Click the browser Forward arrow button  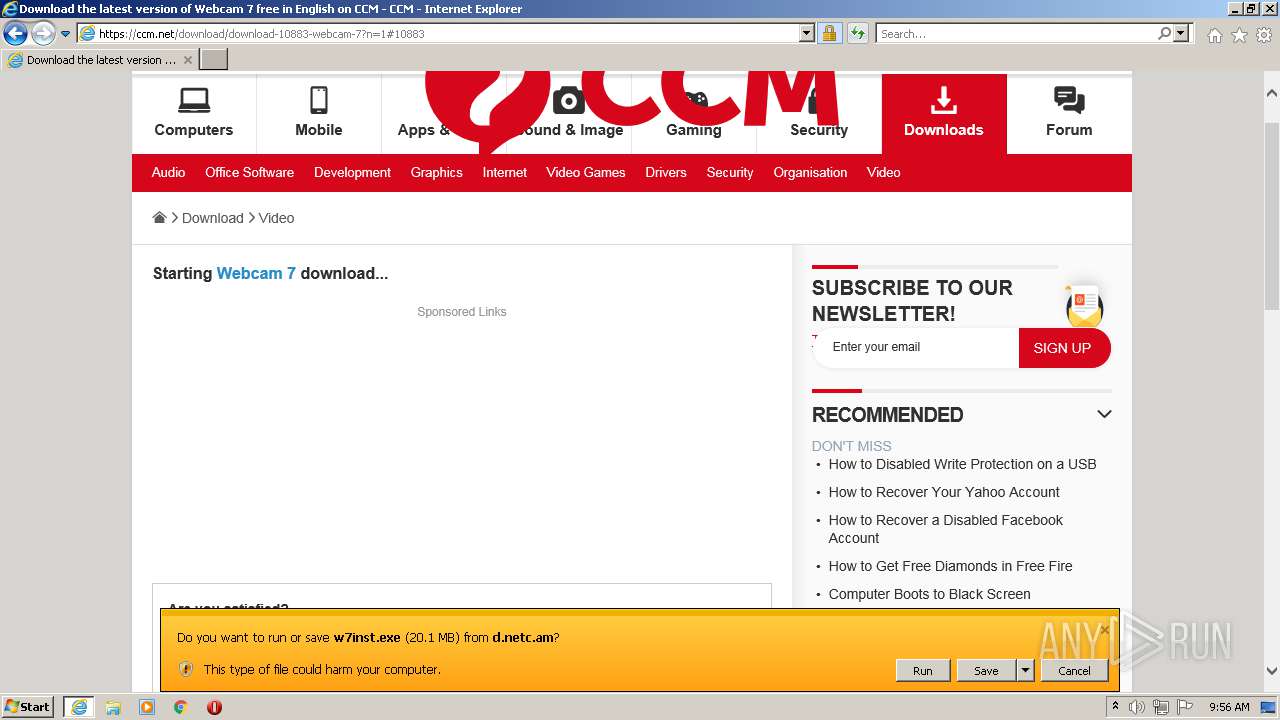point(43,34)
